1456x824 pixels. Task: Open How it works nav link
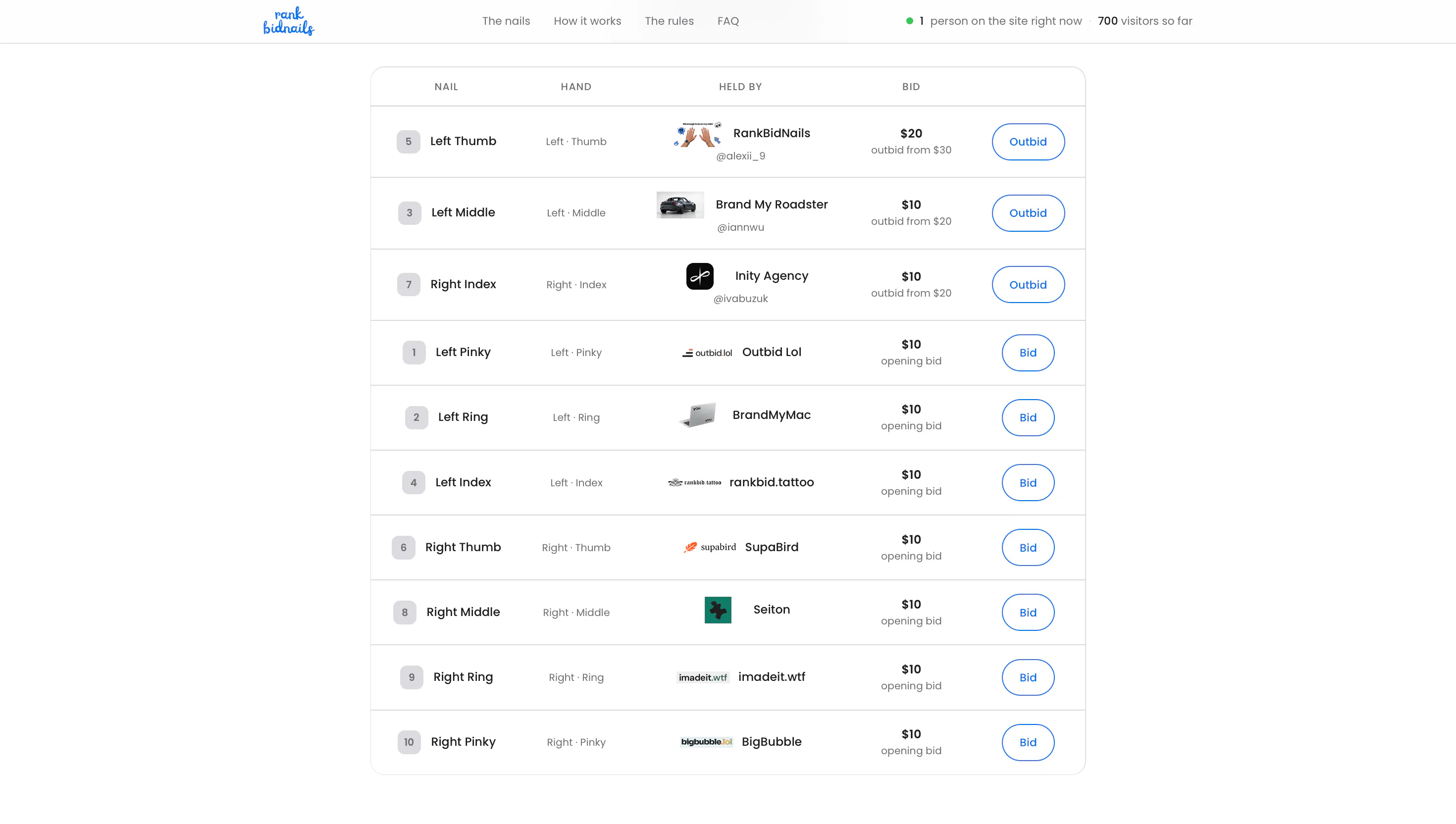[x=587, y=21]
